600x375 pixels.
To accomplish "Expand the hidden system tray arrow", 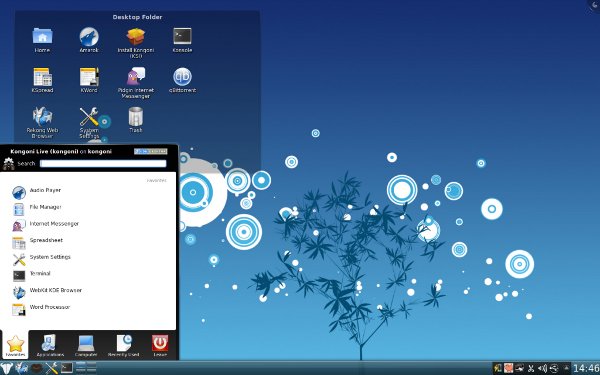I will pos(567,368).
